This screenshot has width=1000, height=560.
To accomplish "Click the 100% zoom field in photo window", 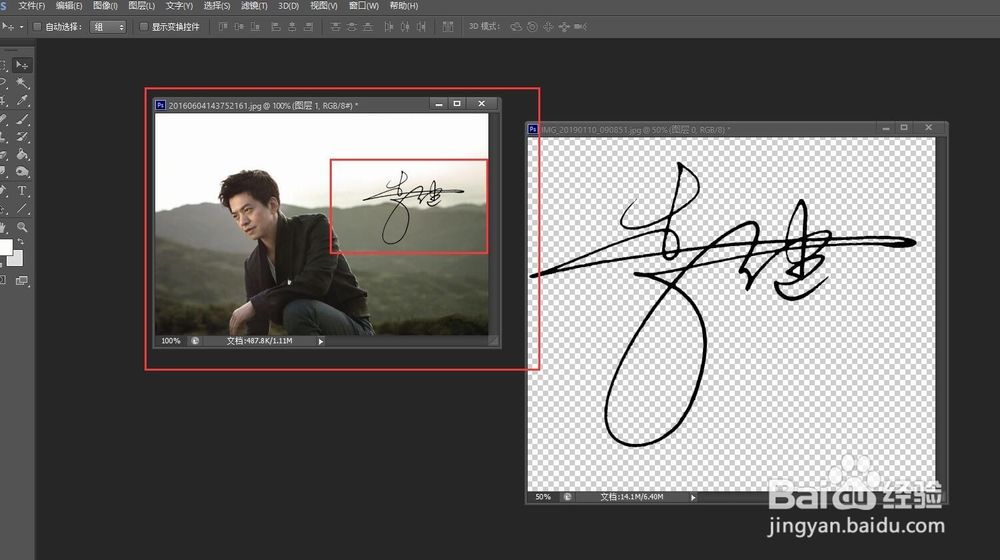I will coord(170,341).
